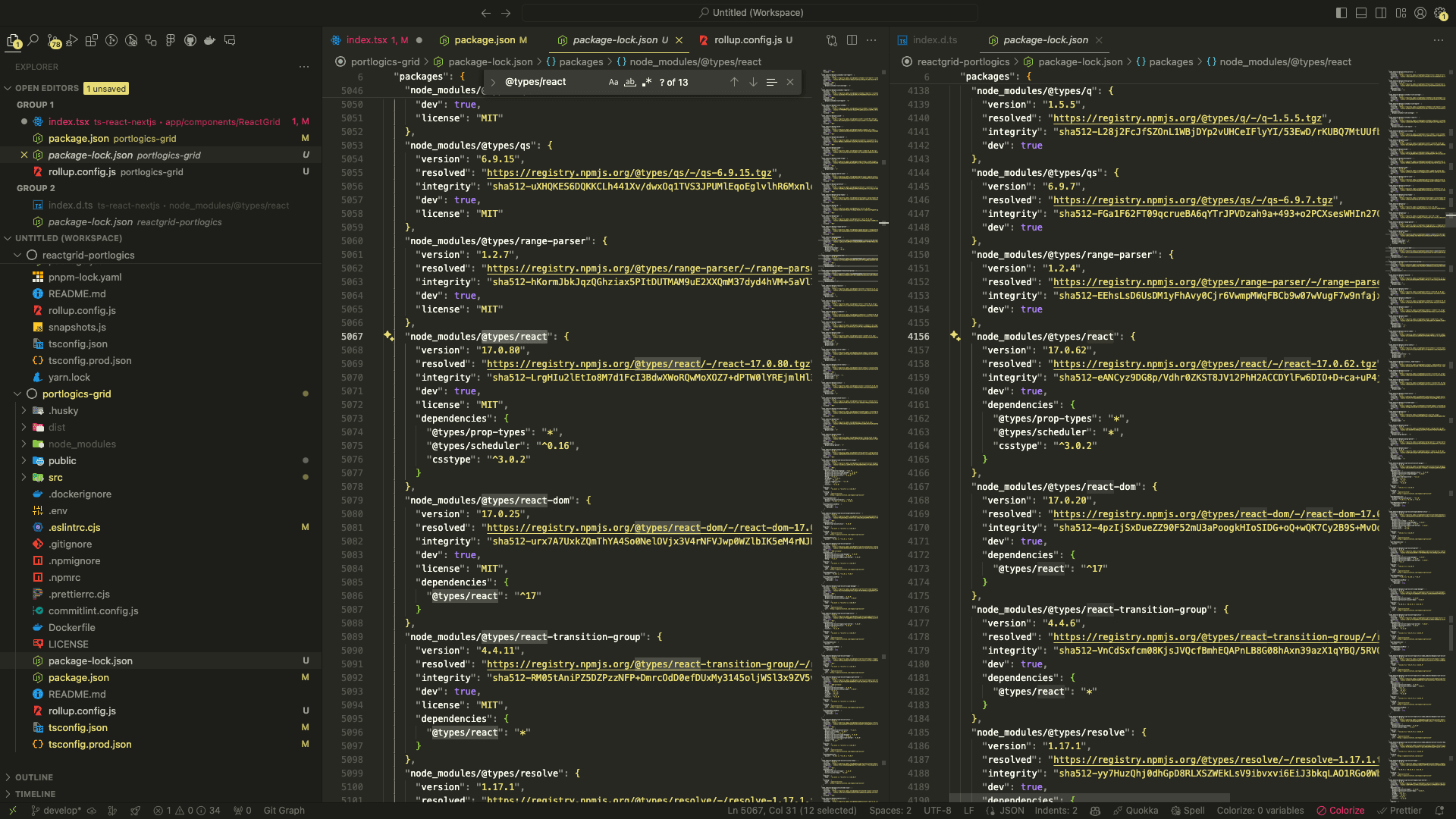1456x819 pixels.
Task: Open Source Control view with 78 badge
Action: (x=53, y=41)
